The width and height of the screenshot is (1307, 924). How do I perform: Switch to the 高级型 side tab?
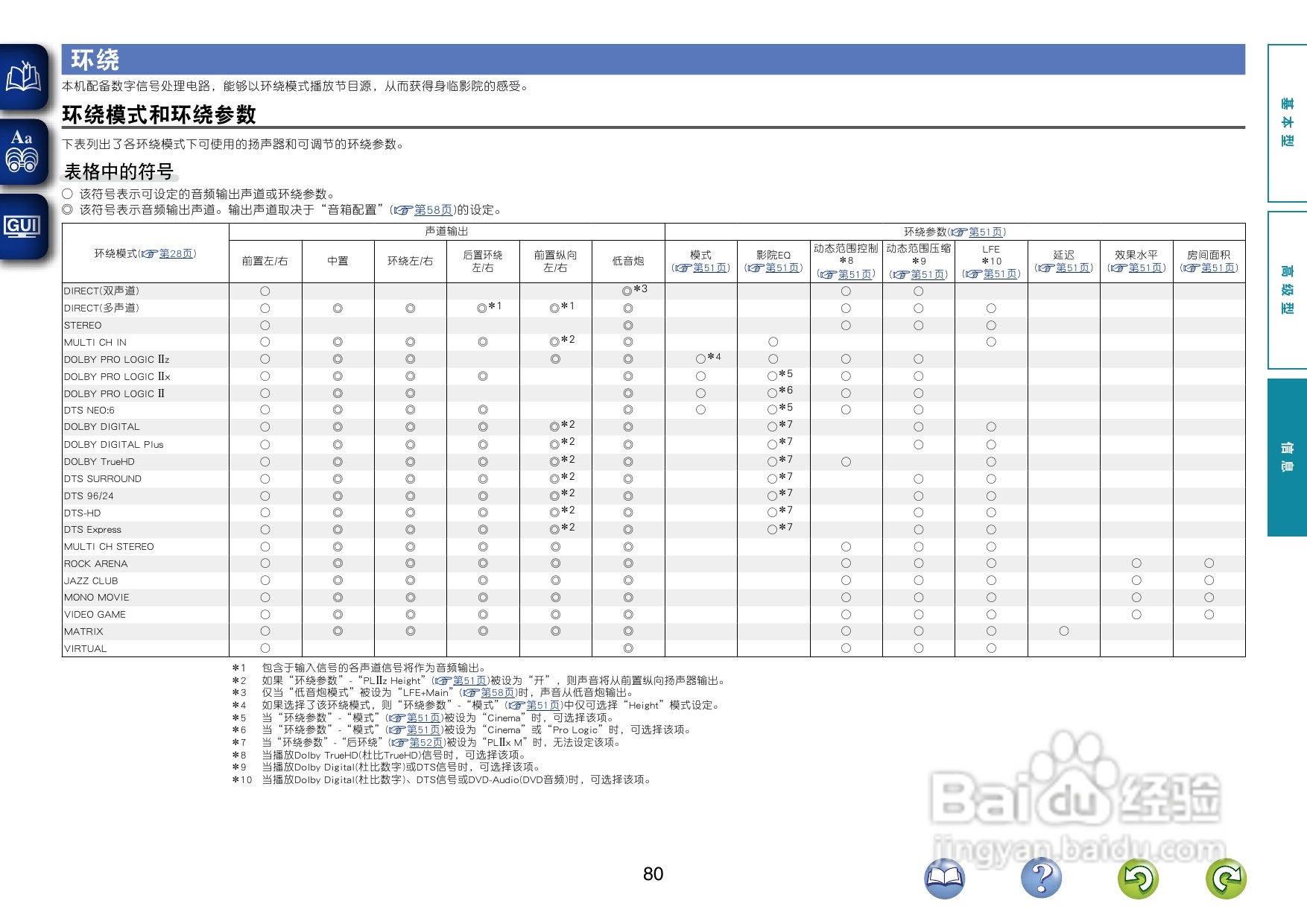point(1288,290)
